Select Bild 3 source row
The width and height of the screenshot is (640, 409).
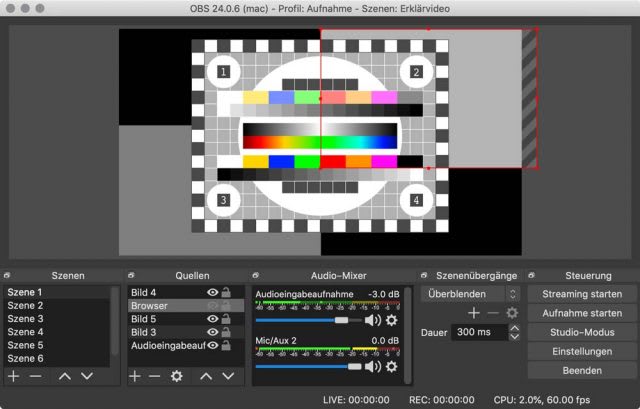click(x=186, y=332)
